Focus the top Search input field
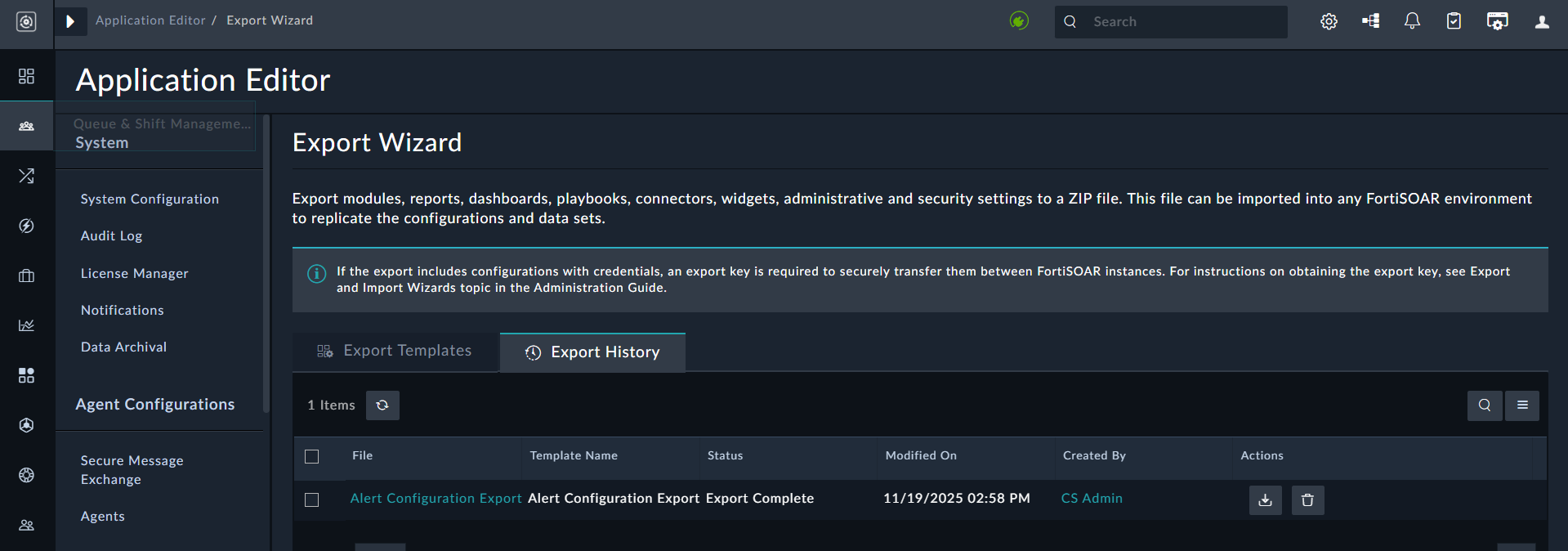1568x551 pixels. pos(1171,22)
